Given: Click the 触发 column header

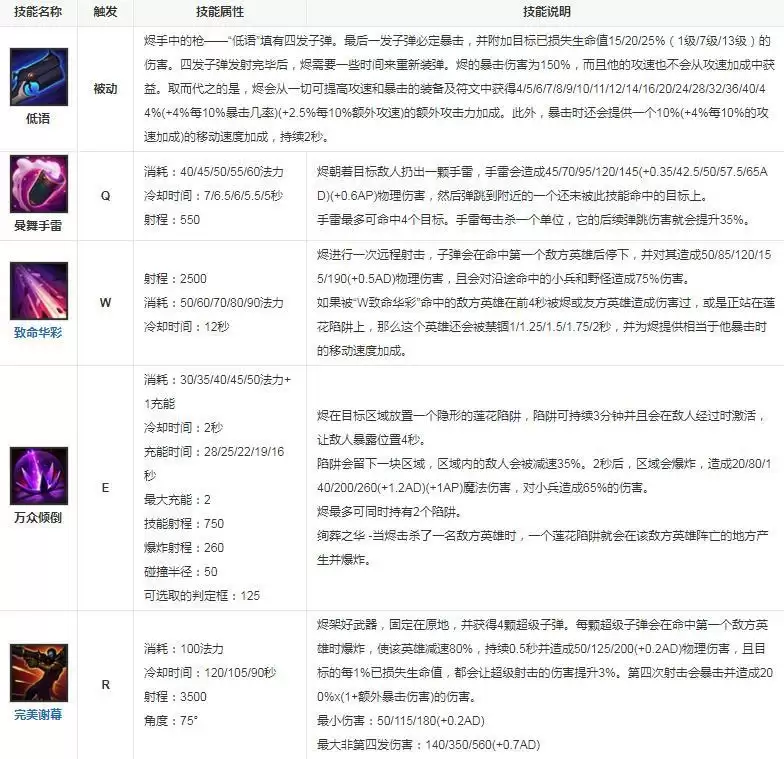Looking at the screenshot, I should [x=106, y=12].
